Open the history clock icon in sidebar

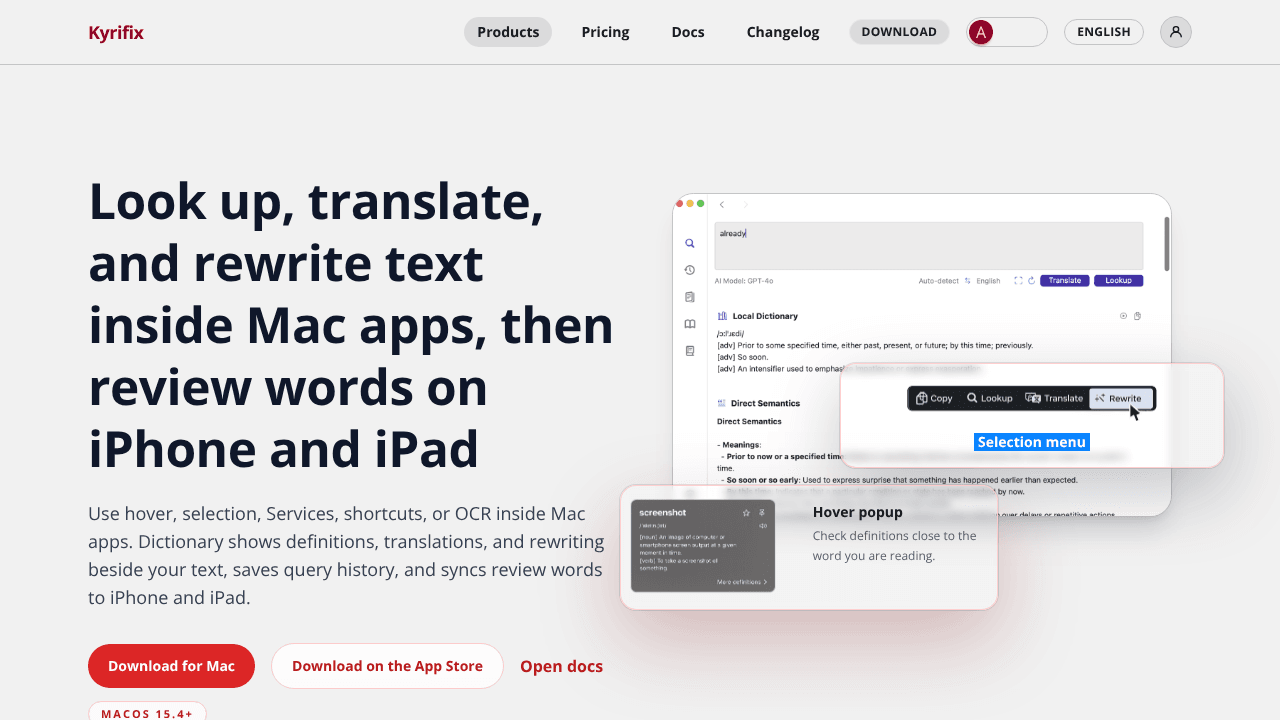(690, 270)
